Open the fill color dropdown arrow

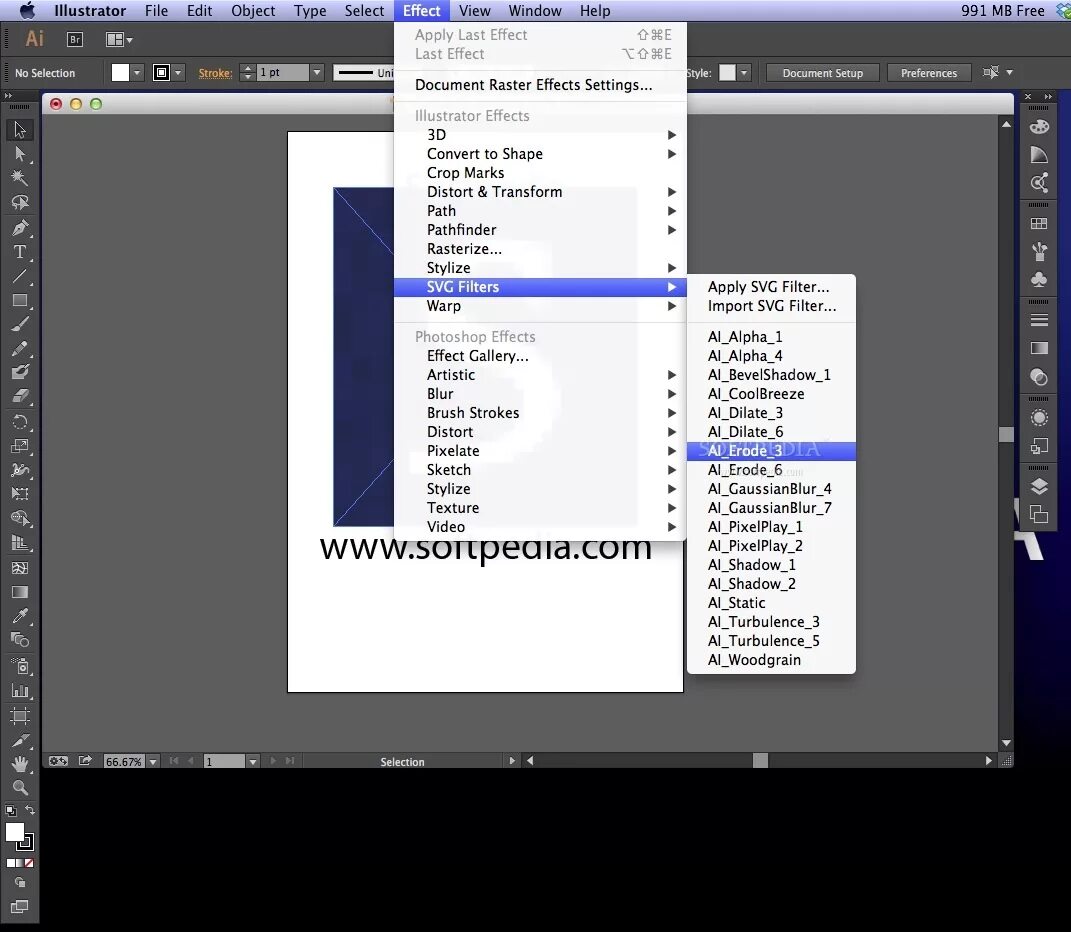137,72
